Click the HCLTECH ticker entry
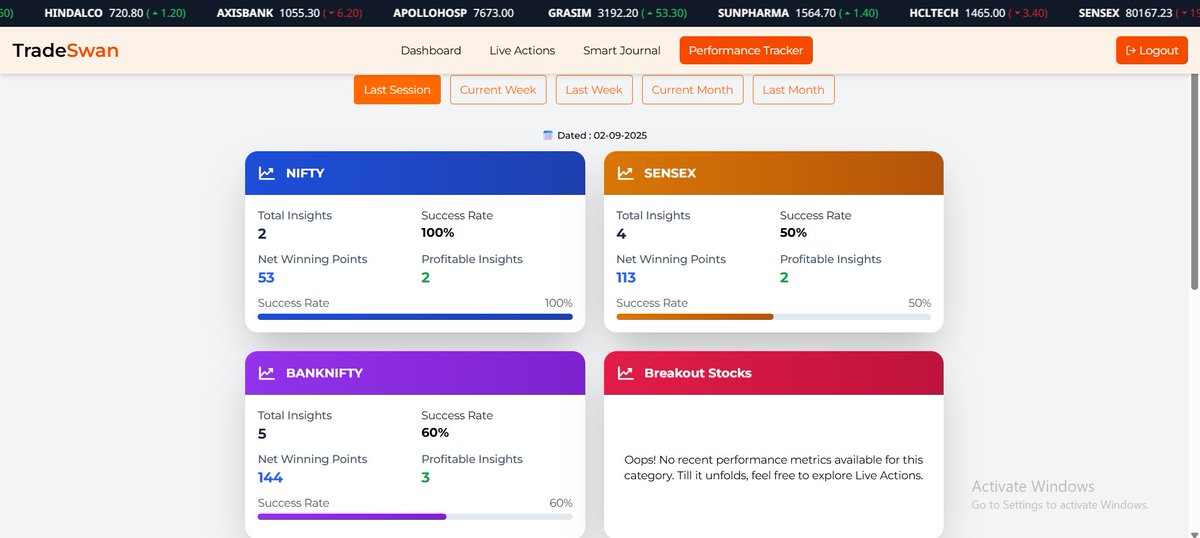 point(979,13)
